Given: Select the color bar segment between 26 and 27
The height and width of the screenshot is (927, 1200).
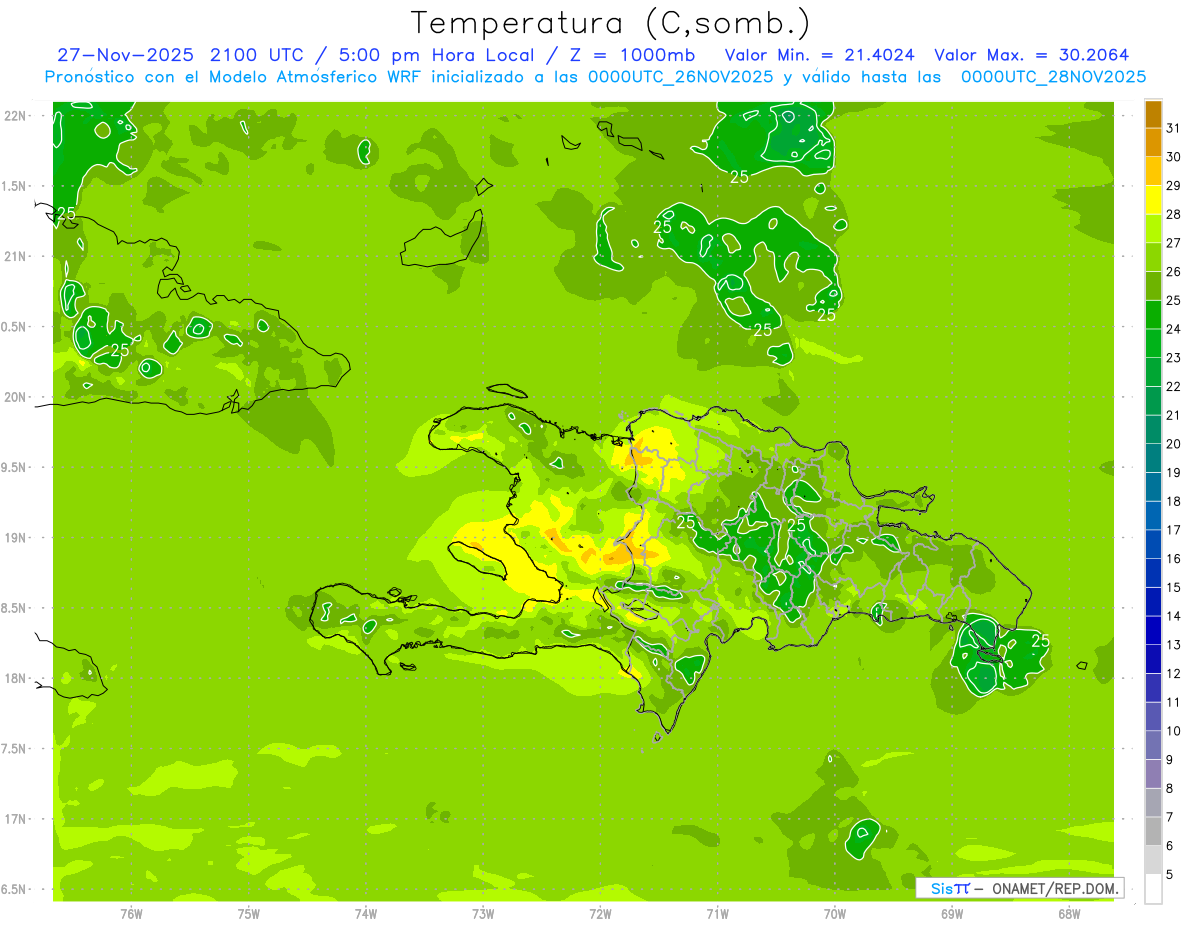Looking at the screenshot, I should [x=1153, y=258].
